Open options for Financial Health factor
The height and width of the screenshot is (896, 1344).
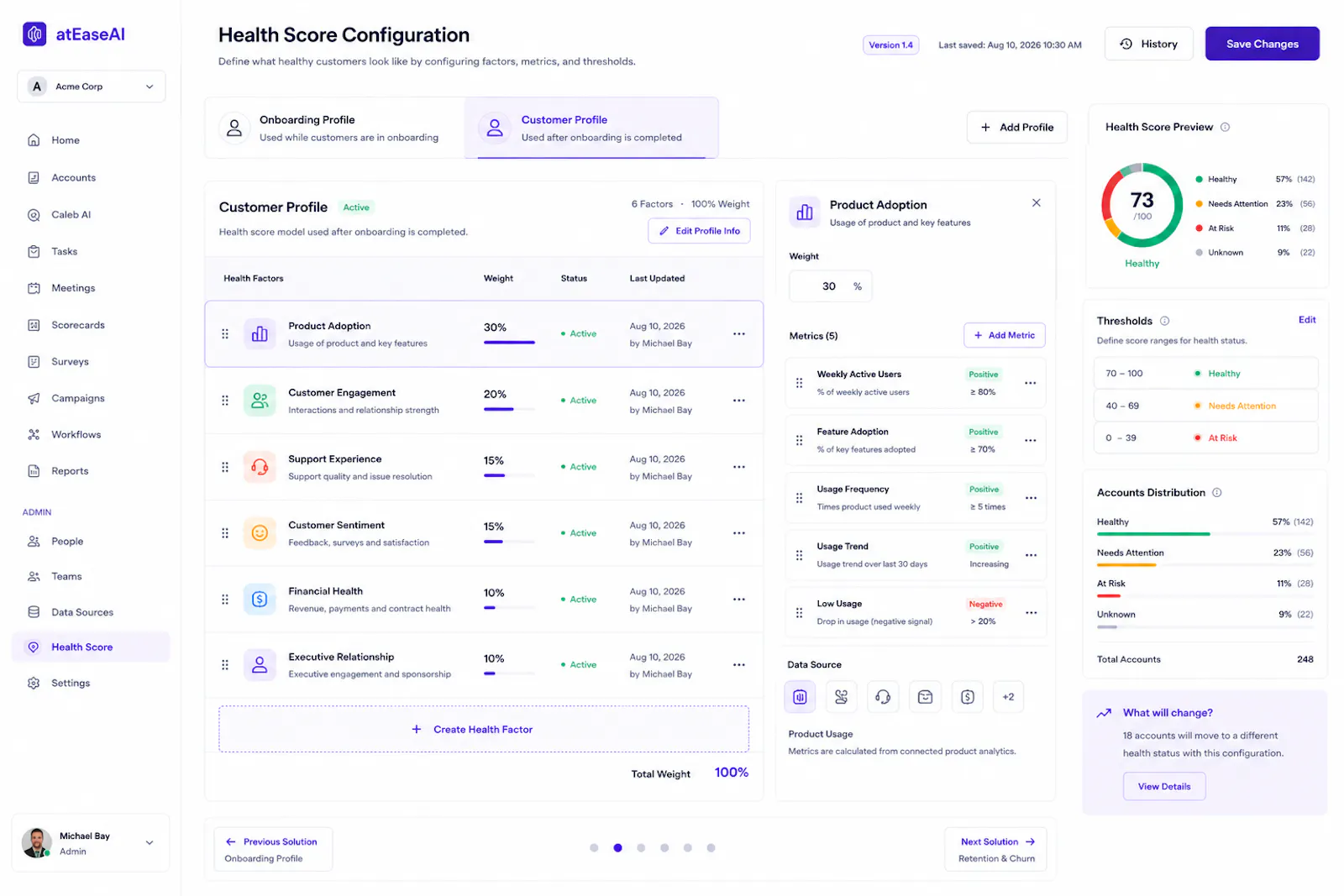coord(739,600)
